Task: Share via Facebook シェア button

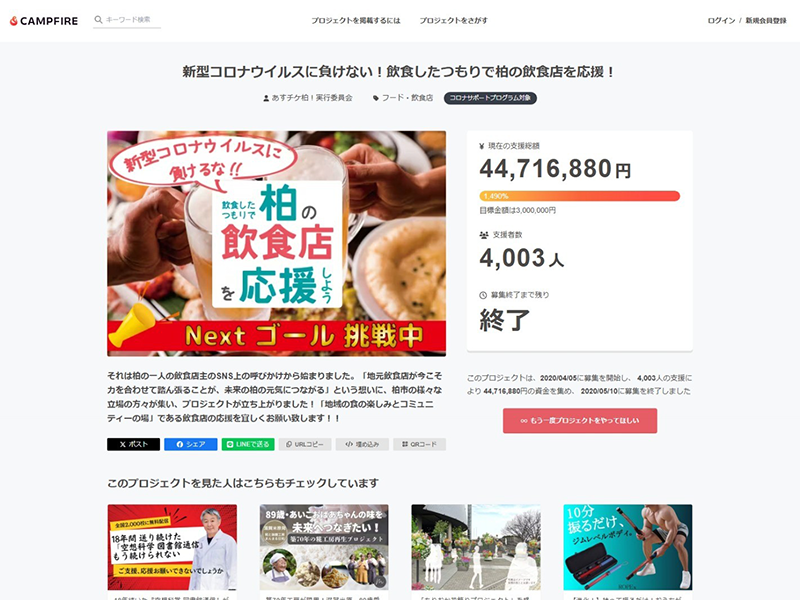Action: (x=191, y=444)
